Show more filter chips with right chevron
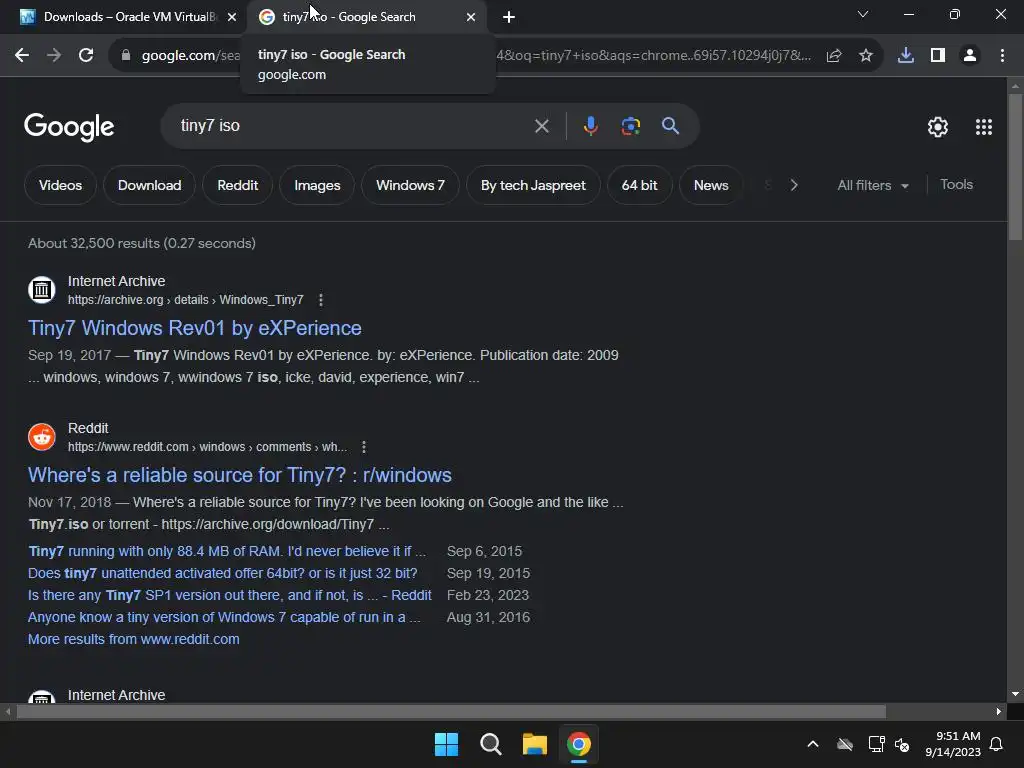The width and height of the screenshot is (1024, 768). (x=793, y=185)
